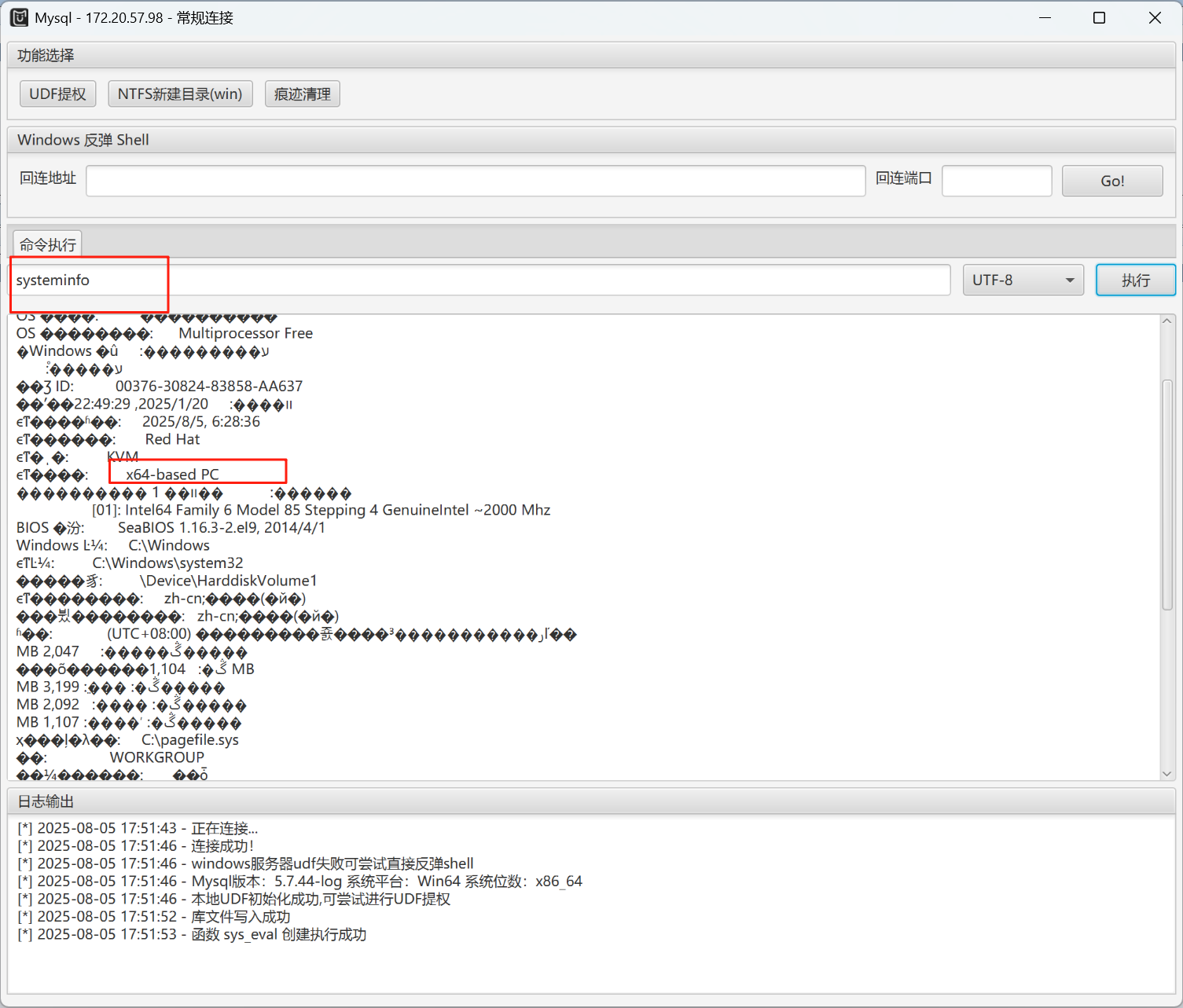Focus the 回连地址 input field
1183x1008 pixels.
(476, 181)
